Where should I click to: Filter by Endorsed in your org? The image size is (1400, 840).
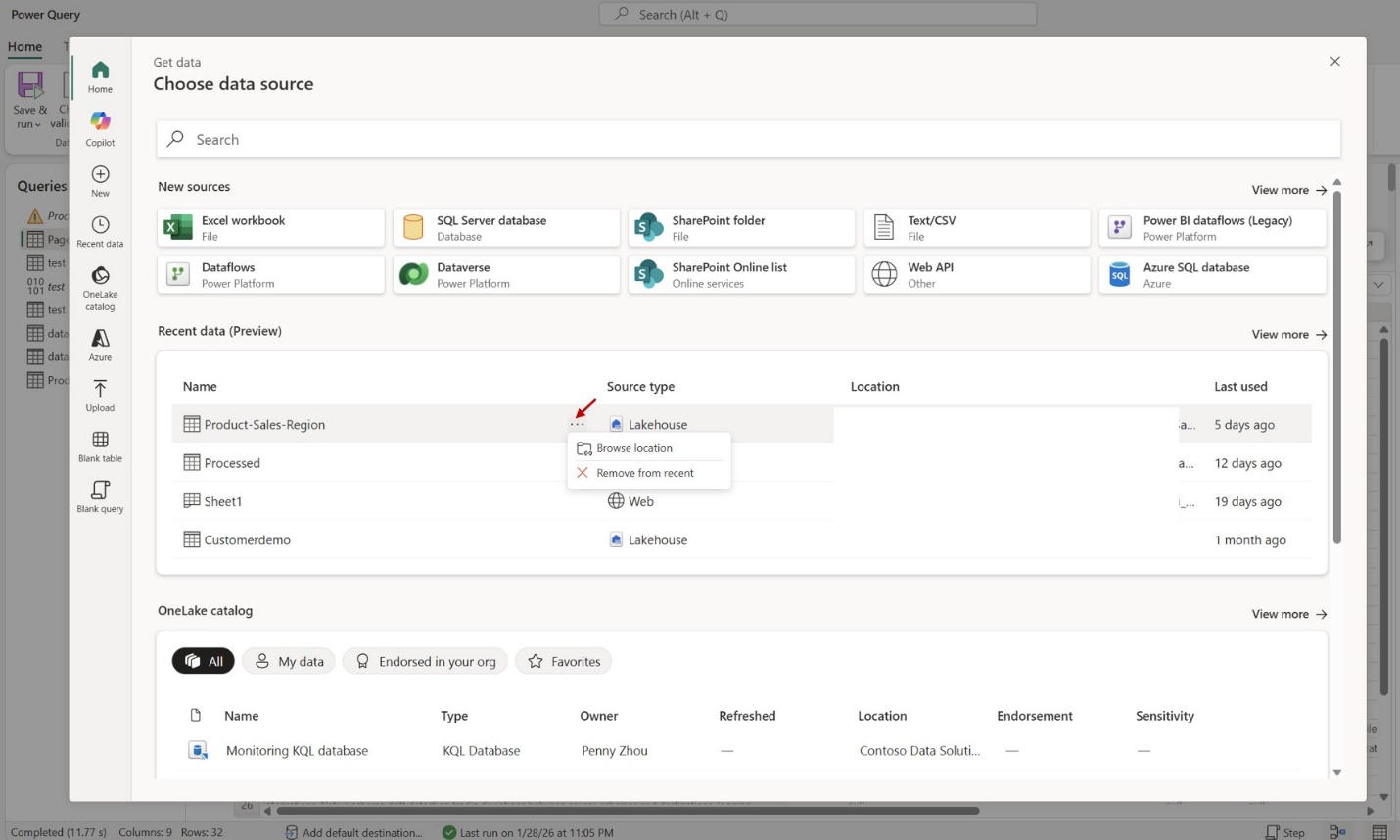coord(424,661)
